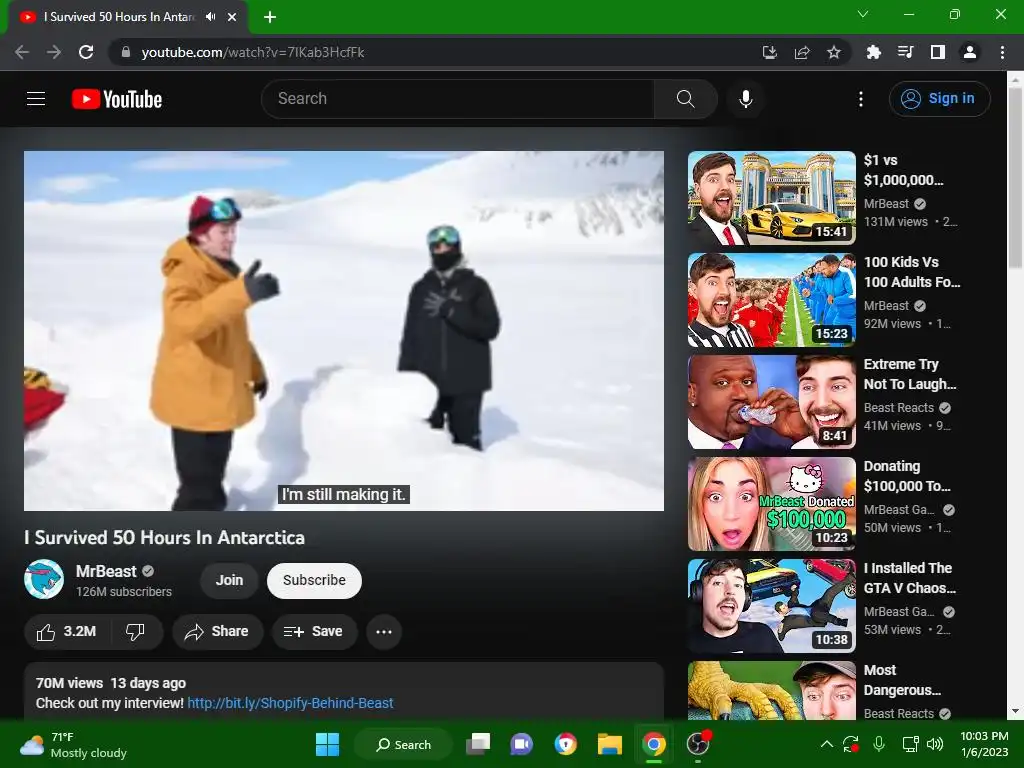
Task: View site information lock icon
Action: click(125, 52)
